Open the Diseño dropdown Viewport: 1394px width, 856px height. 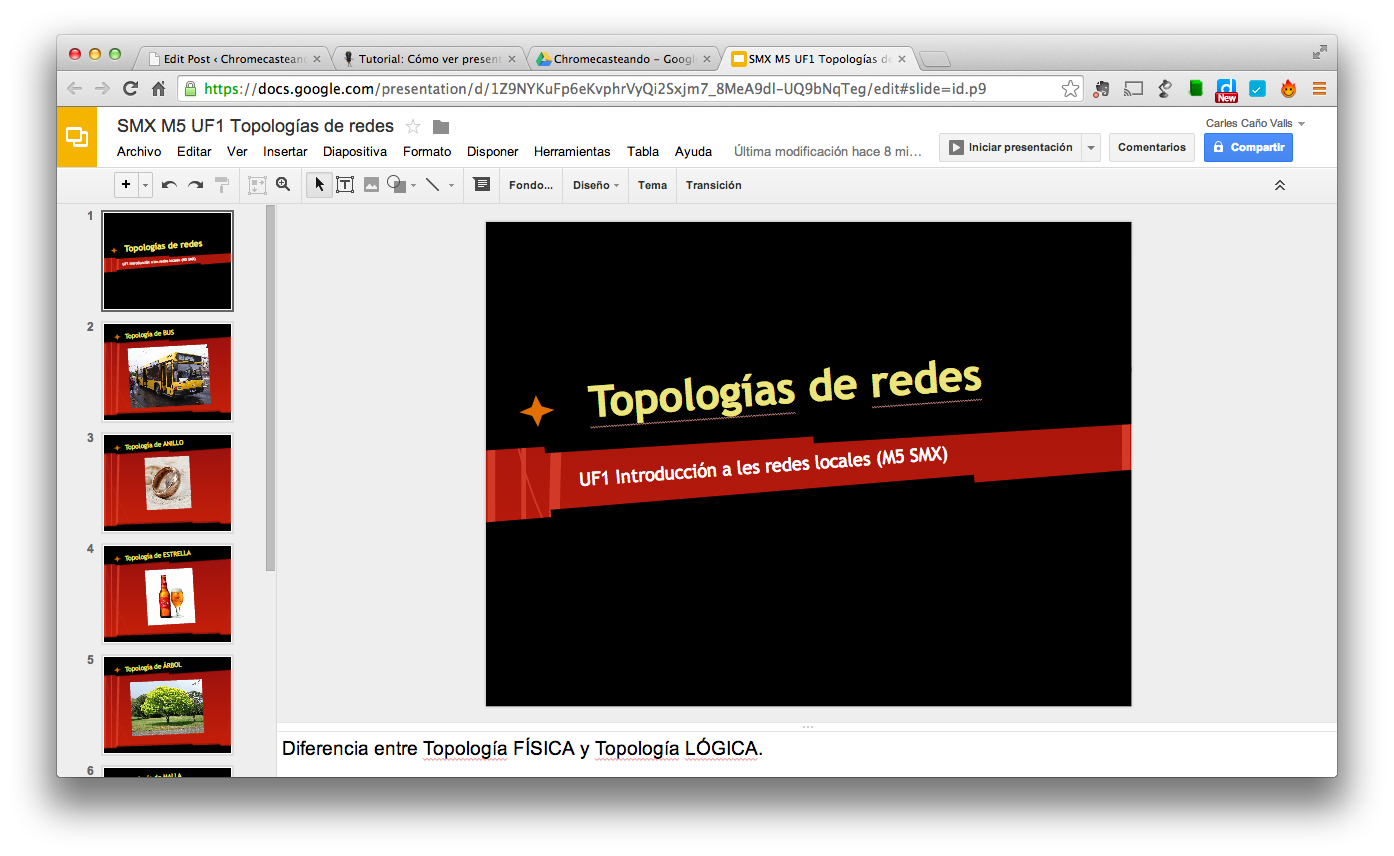click(x=594, y=184)
